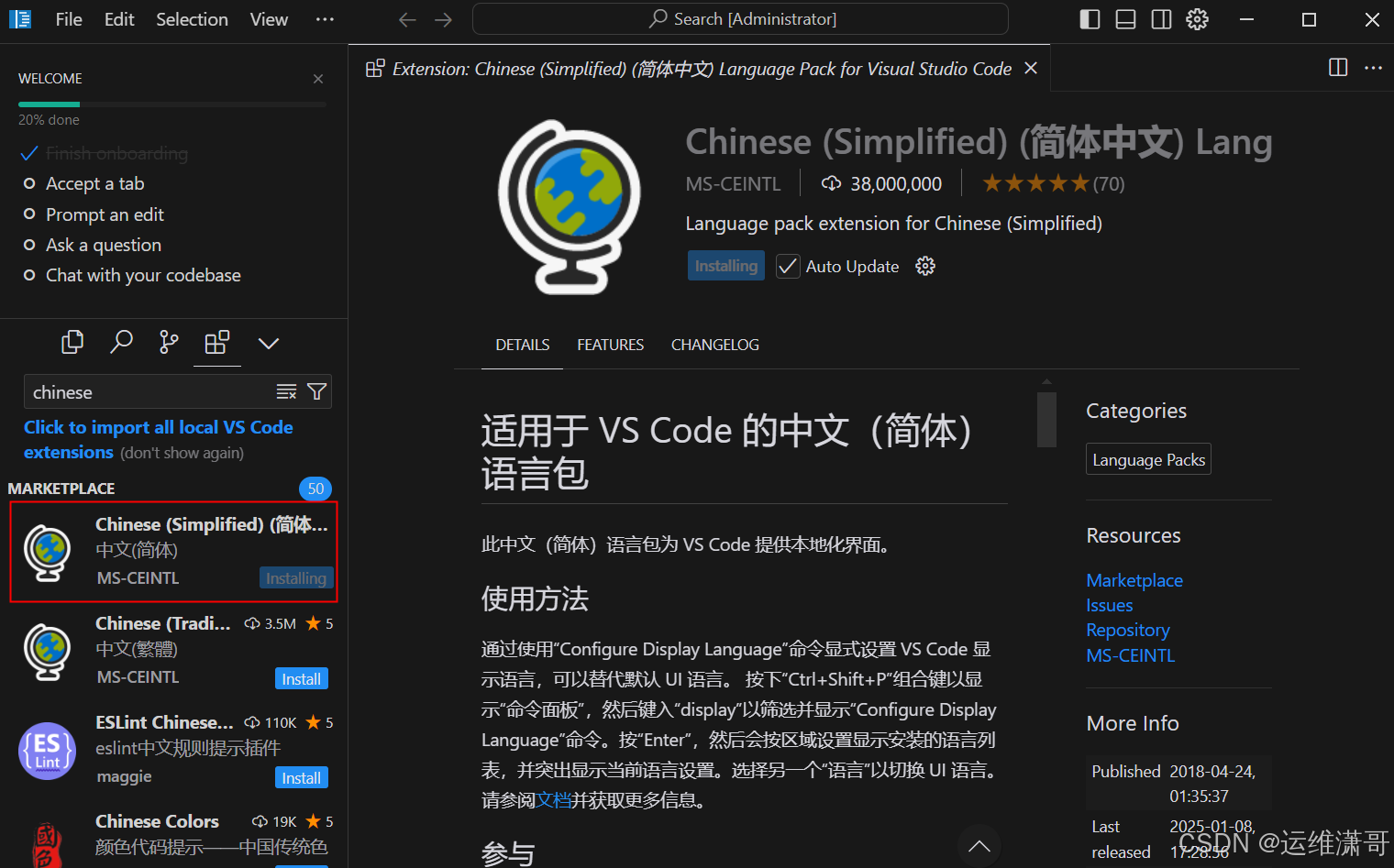Viewport: 1394px width, 868px height.
Task: Select the Extensions view icon
Action: point(217,343)
